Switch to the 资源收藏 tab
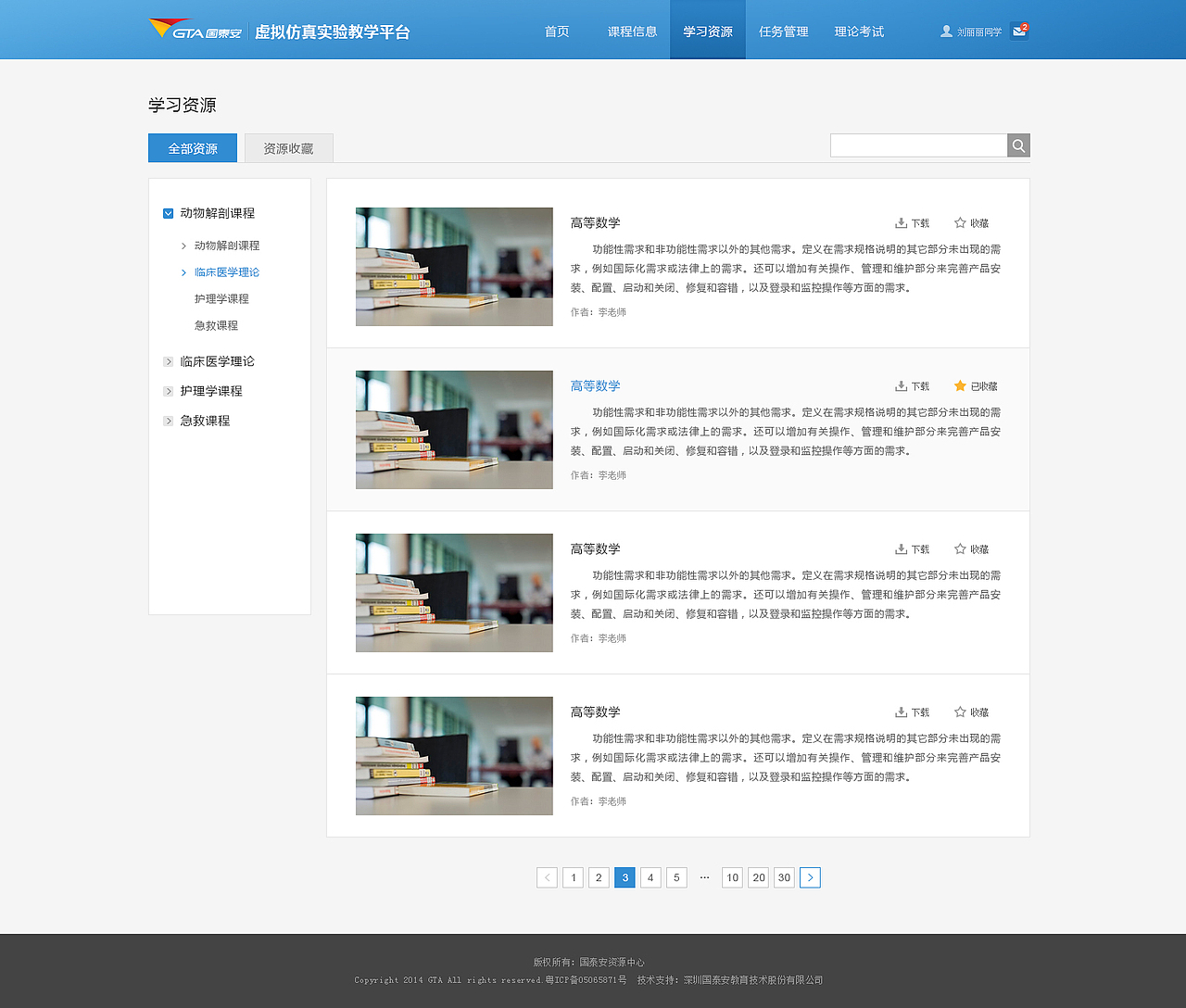Image resolution: width=1186 pixels, height=1008 pixels. tap(287, 147)
